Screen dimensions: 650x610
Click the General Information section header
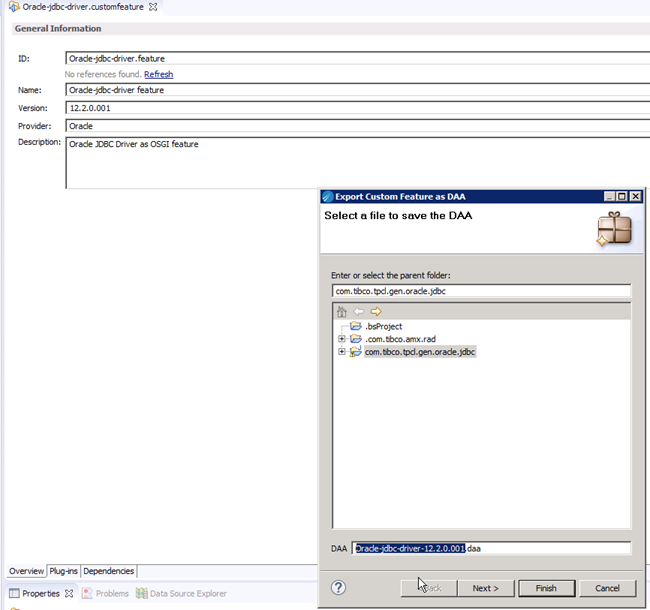(x=58, y=29)
